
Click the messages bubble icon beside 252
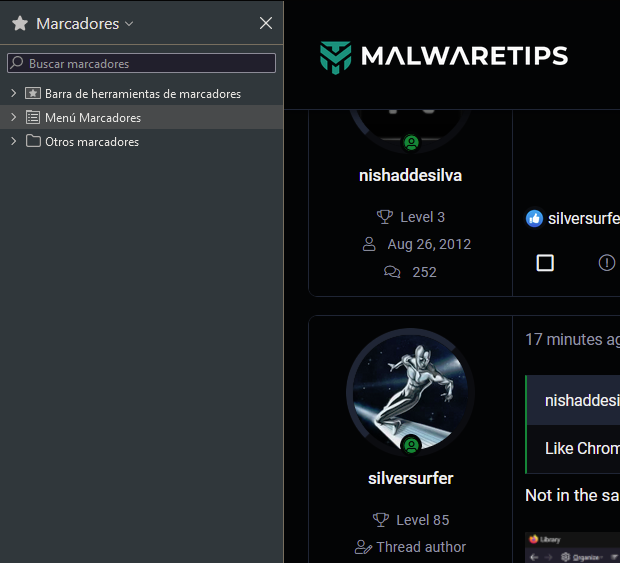392,272
